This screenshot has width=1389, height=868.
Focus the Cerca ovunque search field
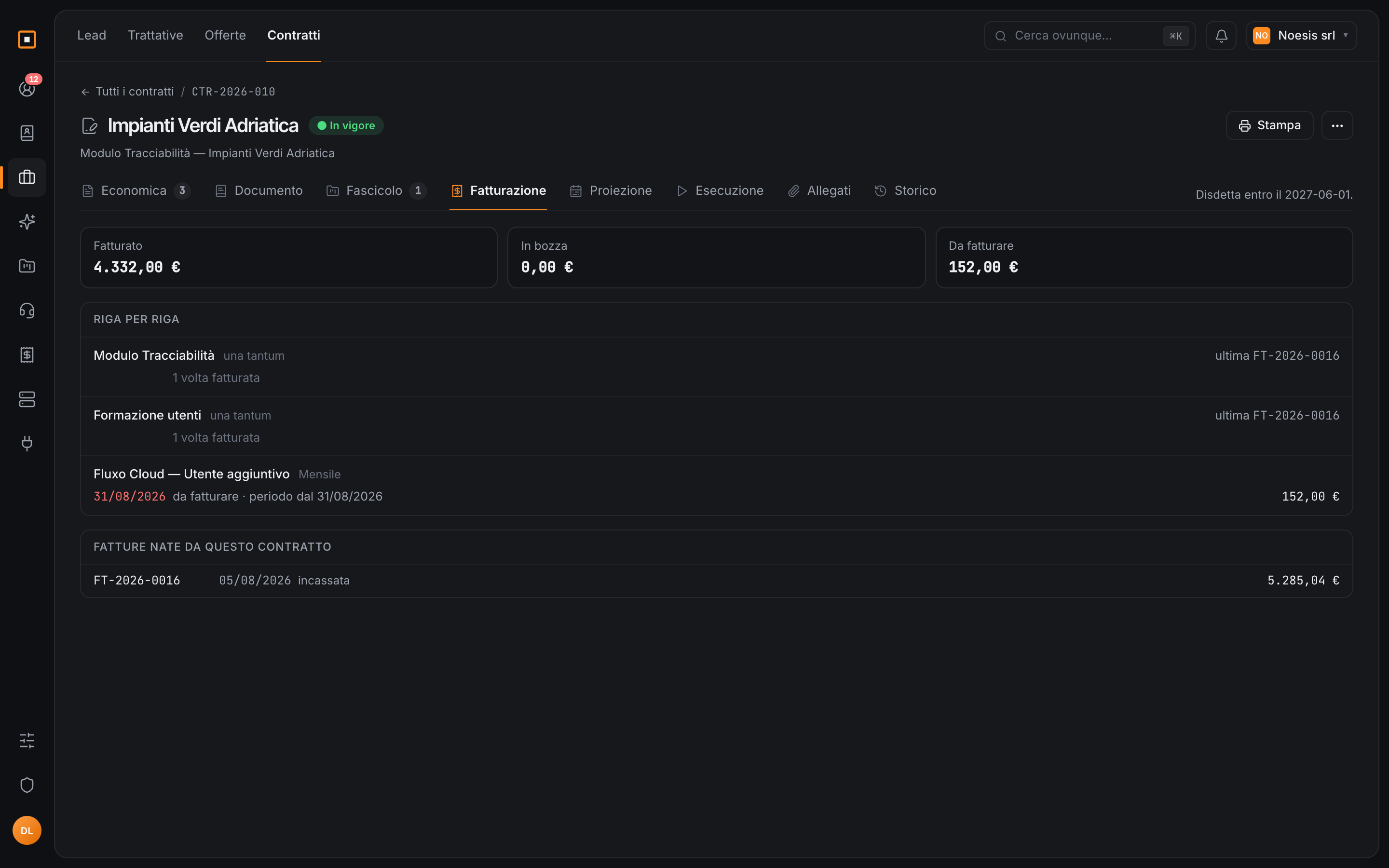coord(1089,36)
